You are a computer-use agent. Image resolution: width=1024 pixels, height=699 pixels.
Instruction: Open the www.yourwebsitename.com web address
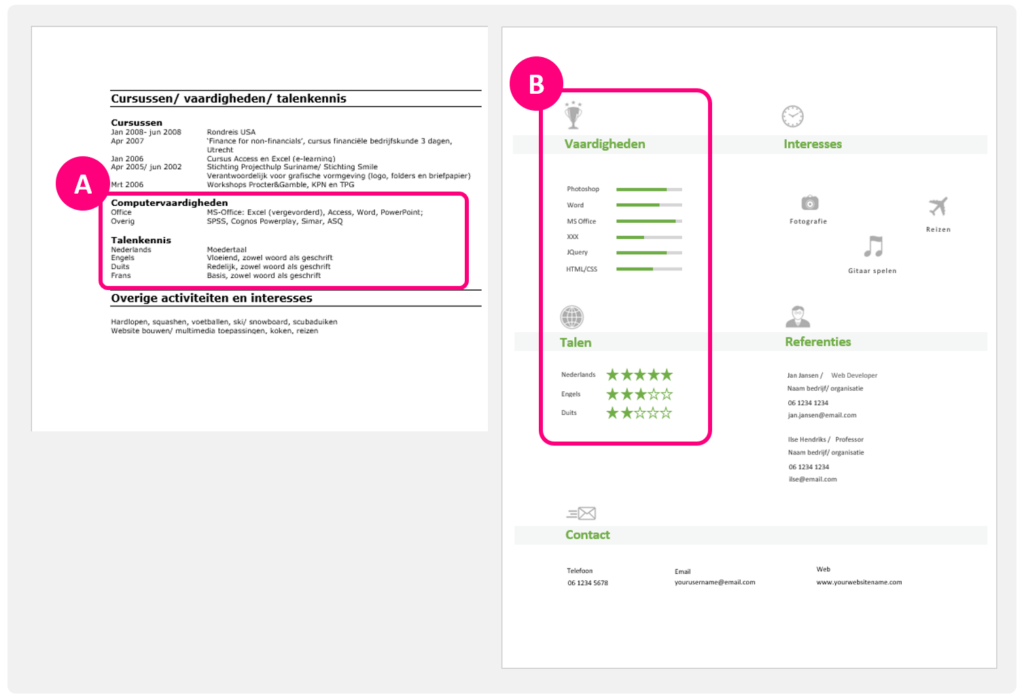858,582
